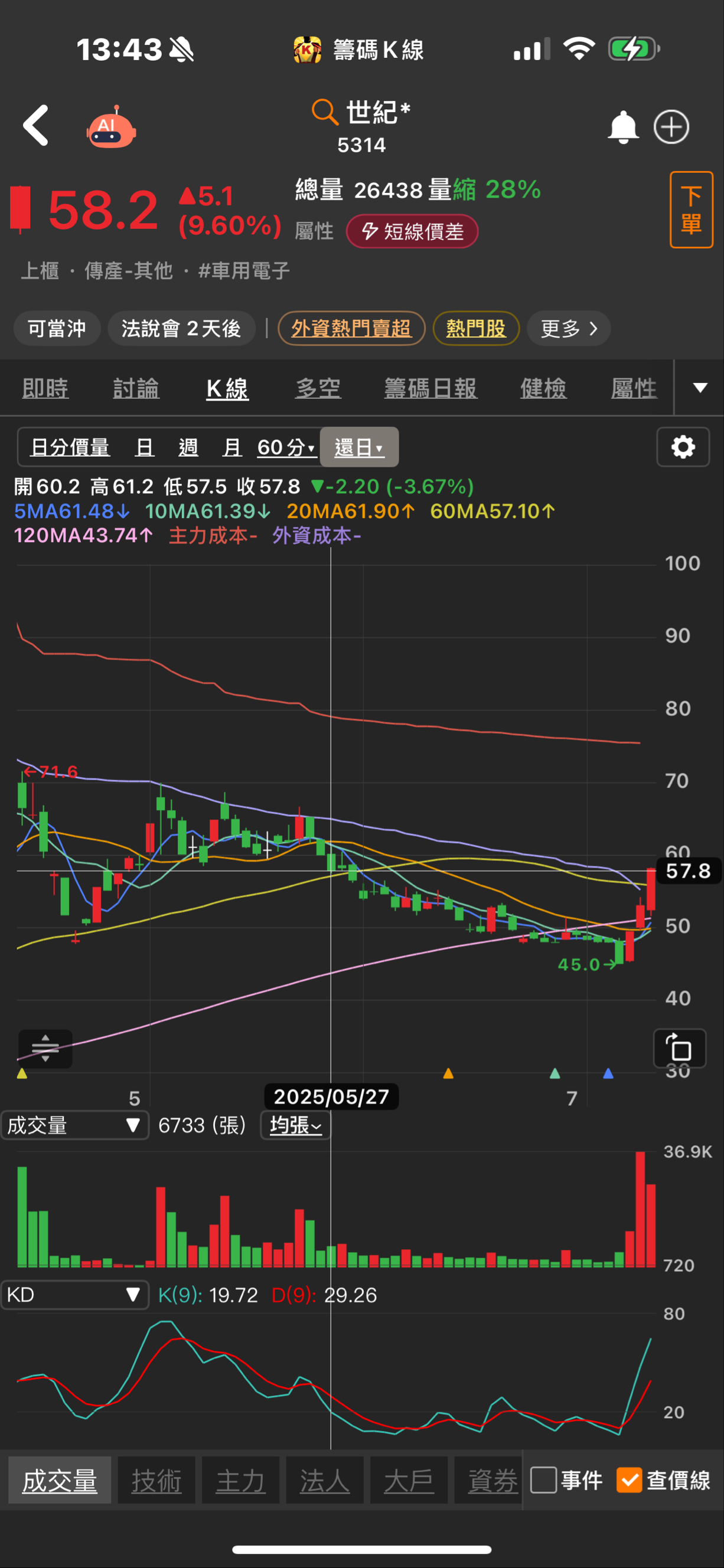724x1568 pixels.
Task: Open the AI robot assistant
Action: point(111,127)
